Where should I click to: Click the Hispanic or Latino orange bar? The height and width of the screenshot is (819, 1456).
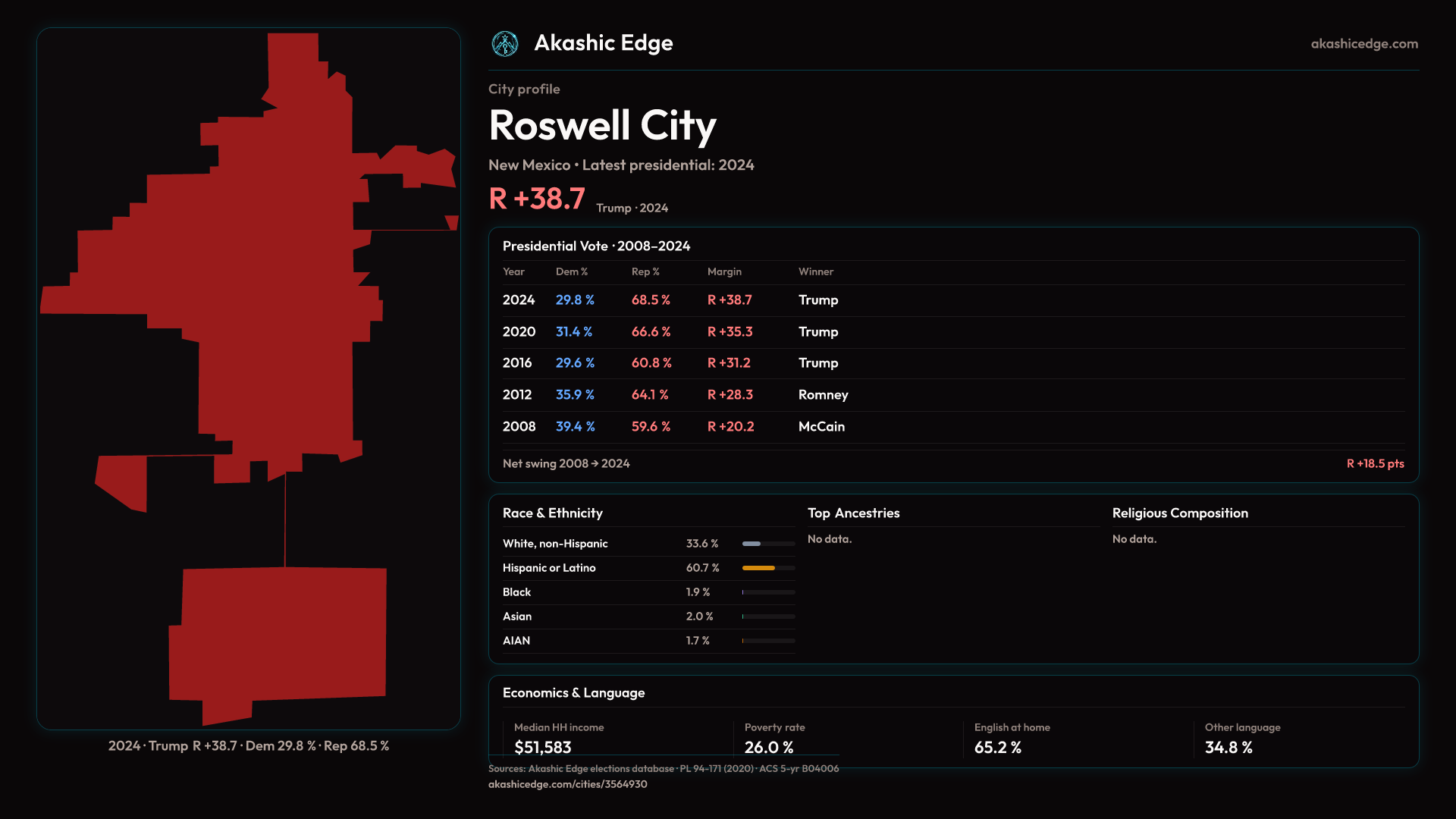tap(758, 568)
